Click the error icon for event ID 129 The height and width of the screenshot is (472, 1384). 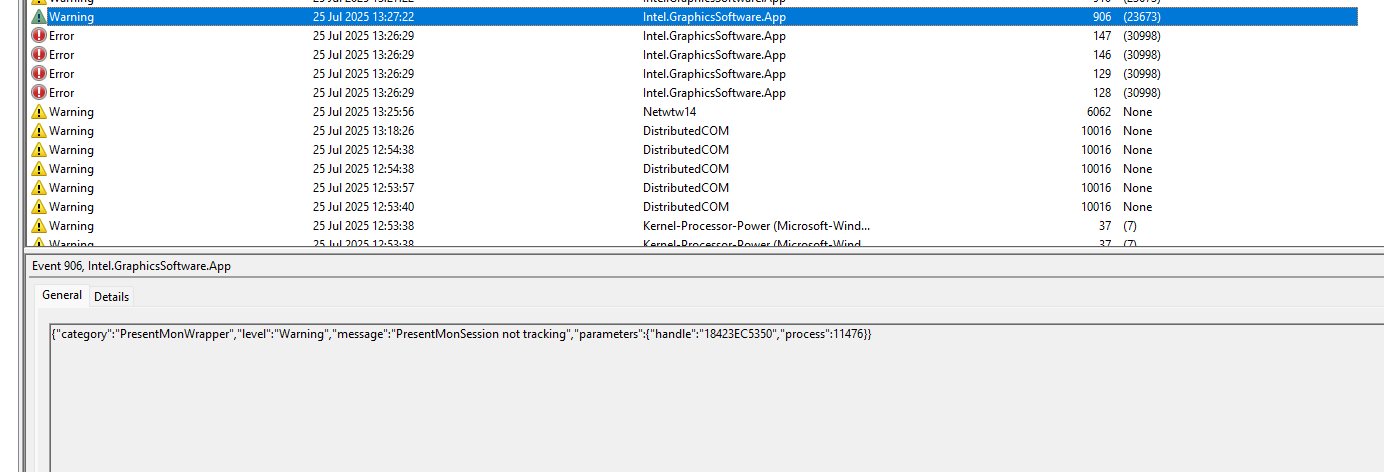pyautogui.click(x=39, y=74)
